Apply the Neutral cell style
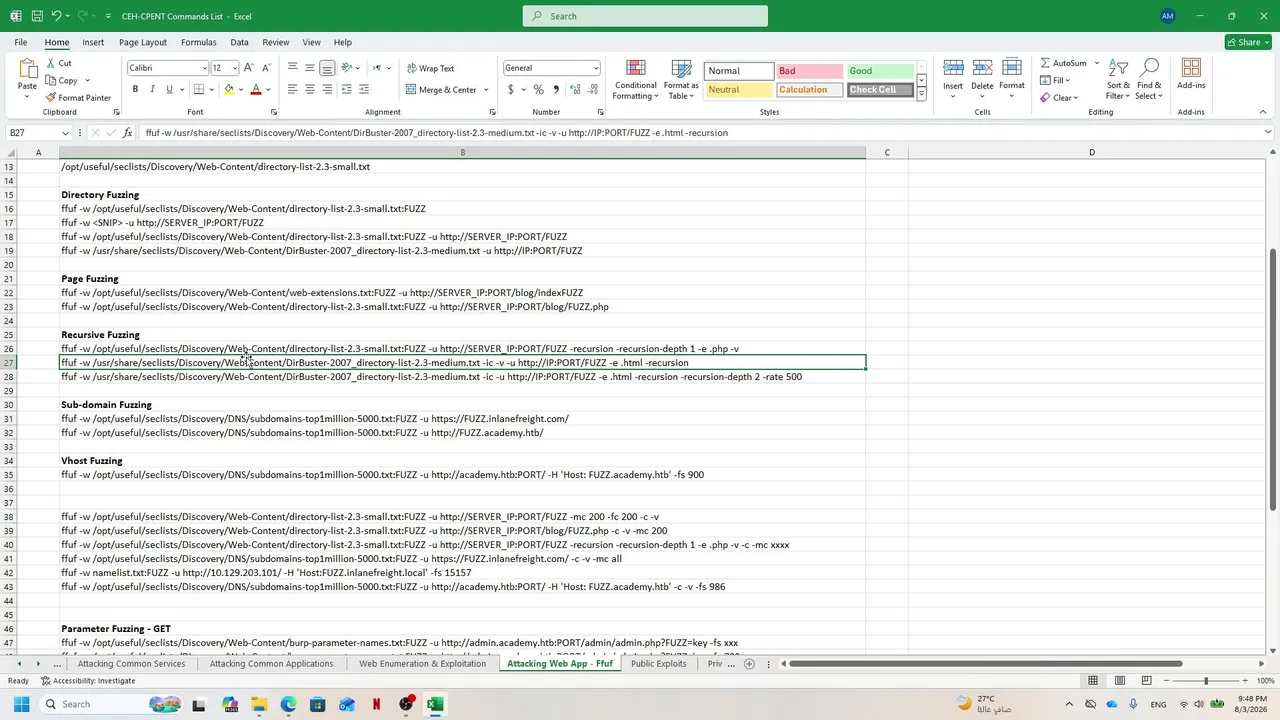Image resolution: width=1280 pixels, height=720 pixels. (x=739, y=90)
